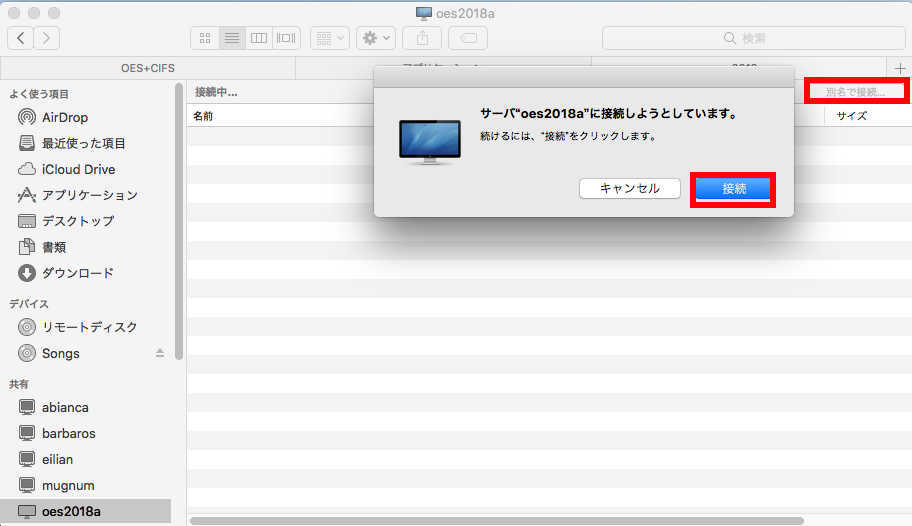Click the 別名で接続... button

(856, 91)
